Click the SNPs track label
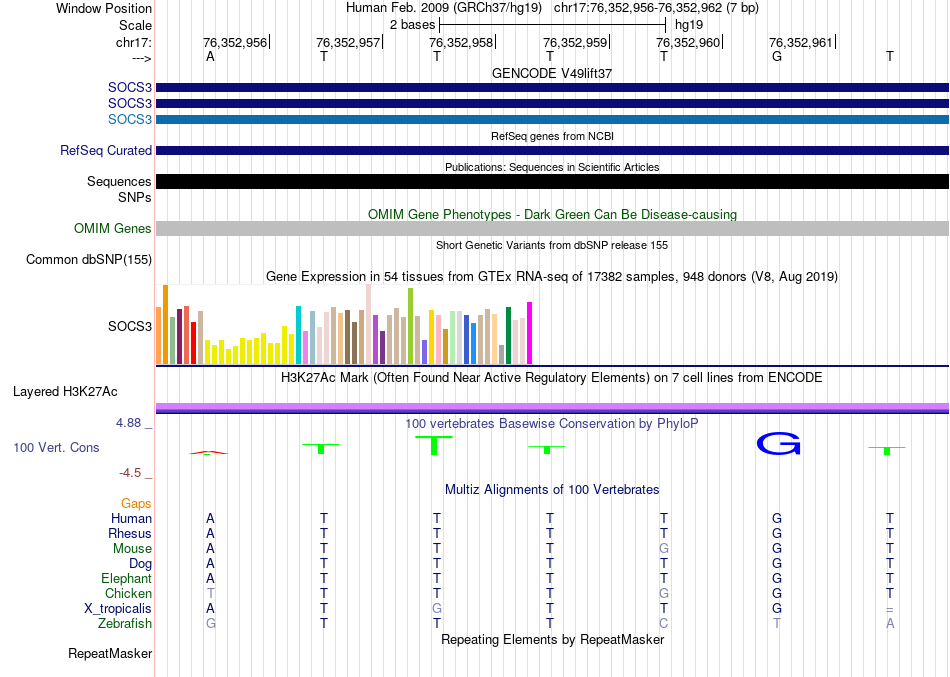The image size is (950, 677). (x=135, y=198)
